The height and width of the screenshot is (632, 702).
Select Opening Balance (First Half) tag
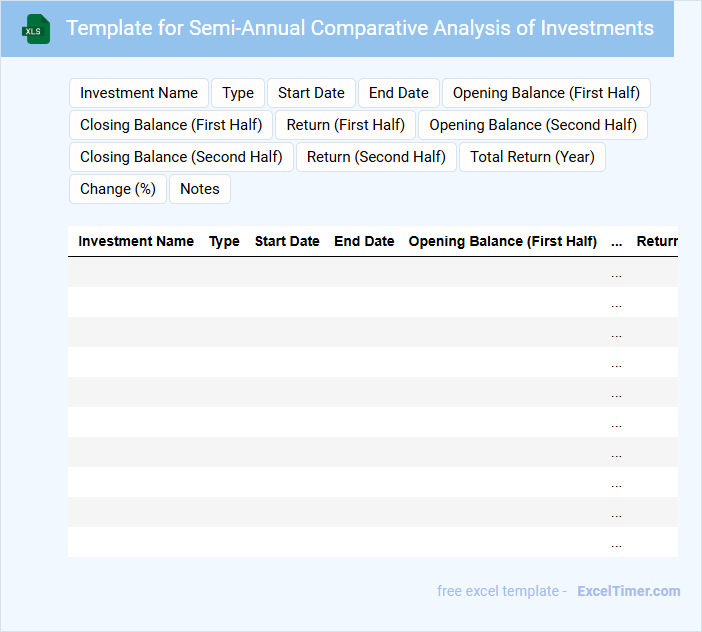(546, 93)
